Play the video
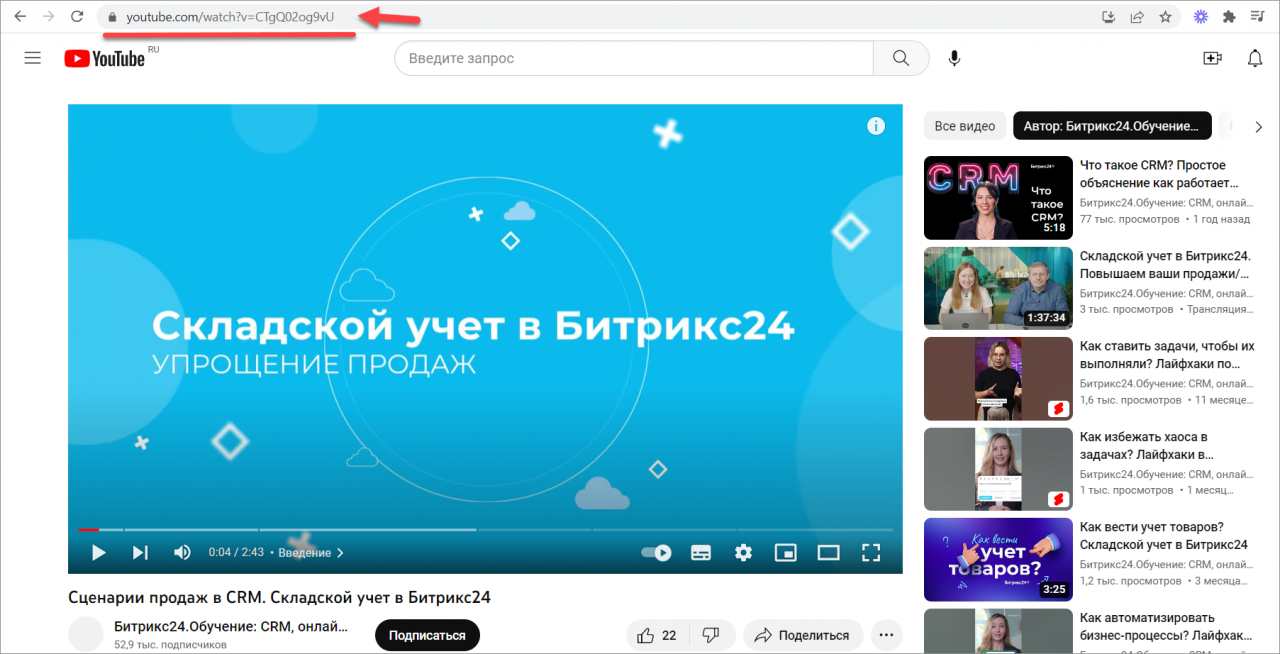Screen dimensions: 1280x654 point(98,552)
